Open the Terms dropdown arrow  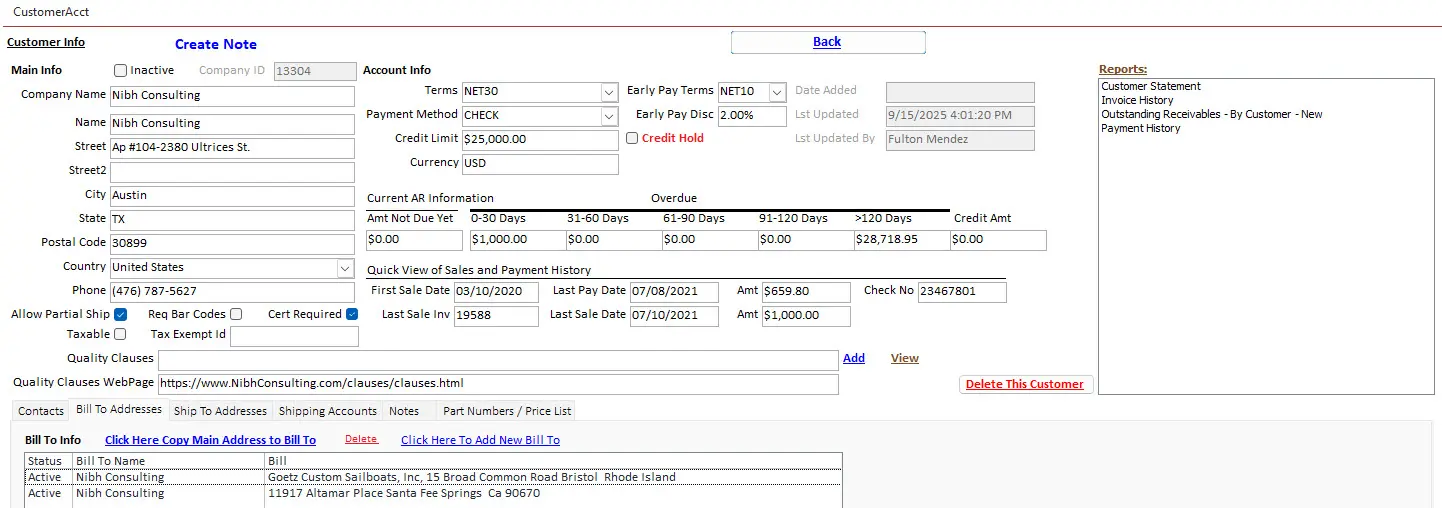coord(609,92)
